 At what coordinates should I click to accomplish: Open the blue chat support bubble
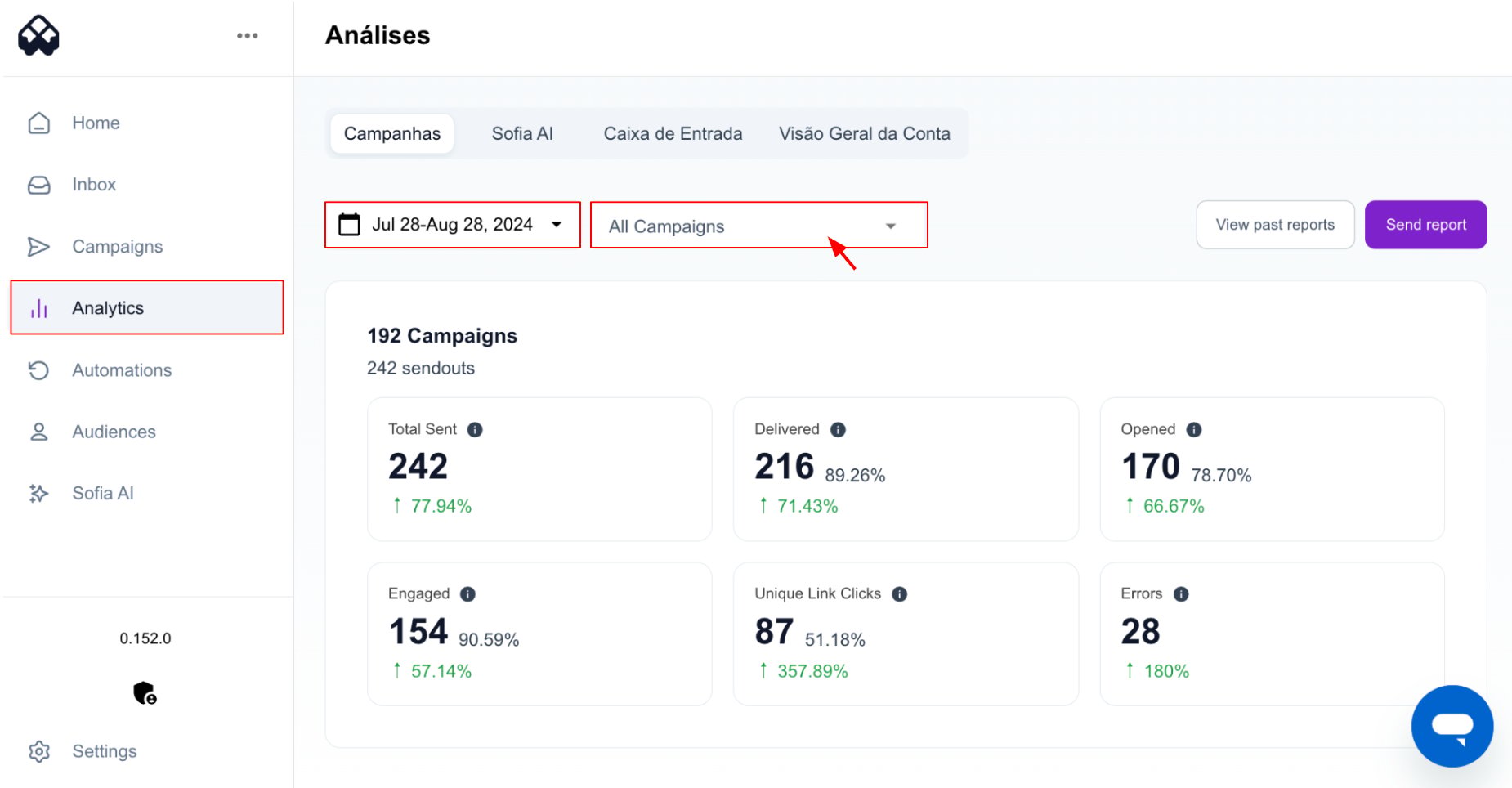[x=1452, y=726]
